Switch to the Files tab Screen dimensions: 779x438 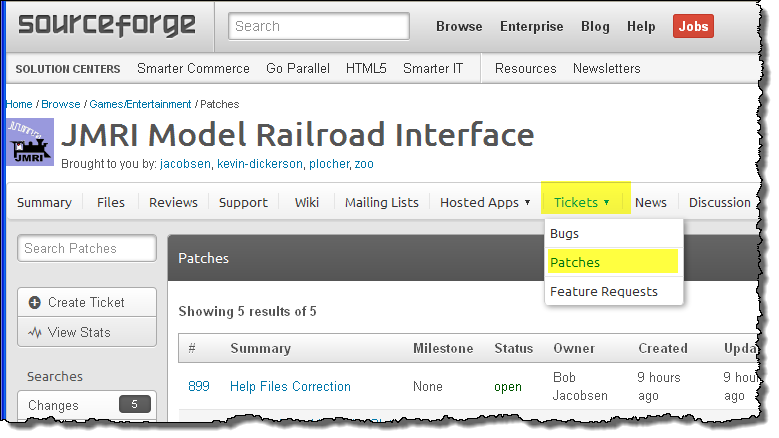click(111, 202)
